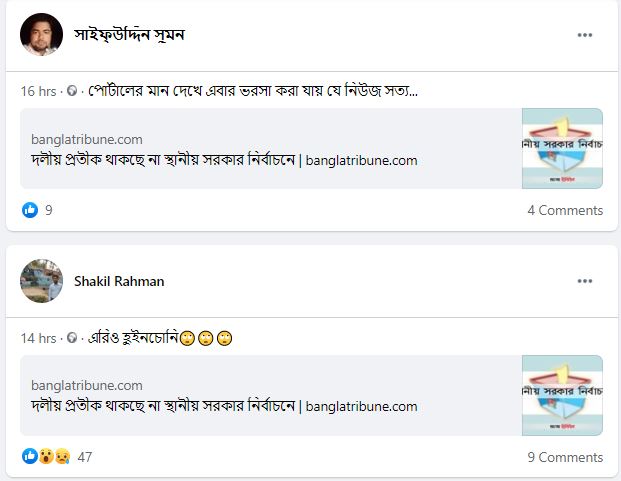Click the 14 hrs timestamp

pos(38,338)
